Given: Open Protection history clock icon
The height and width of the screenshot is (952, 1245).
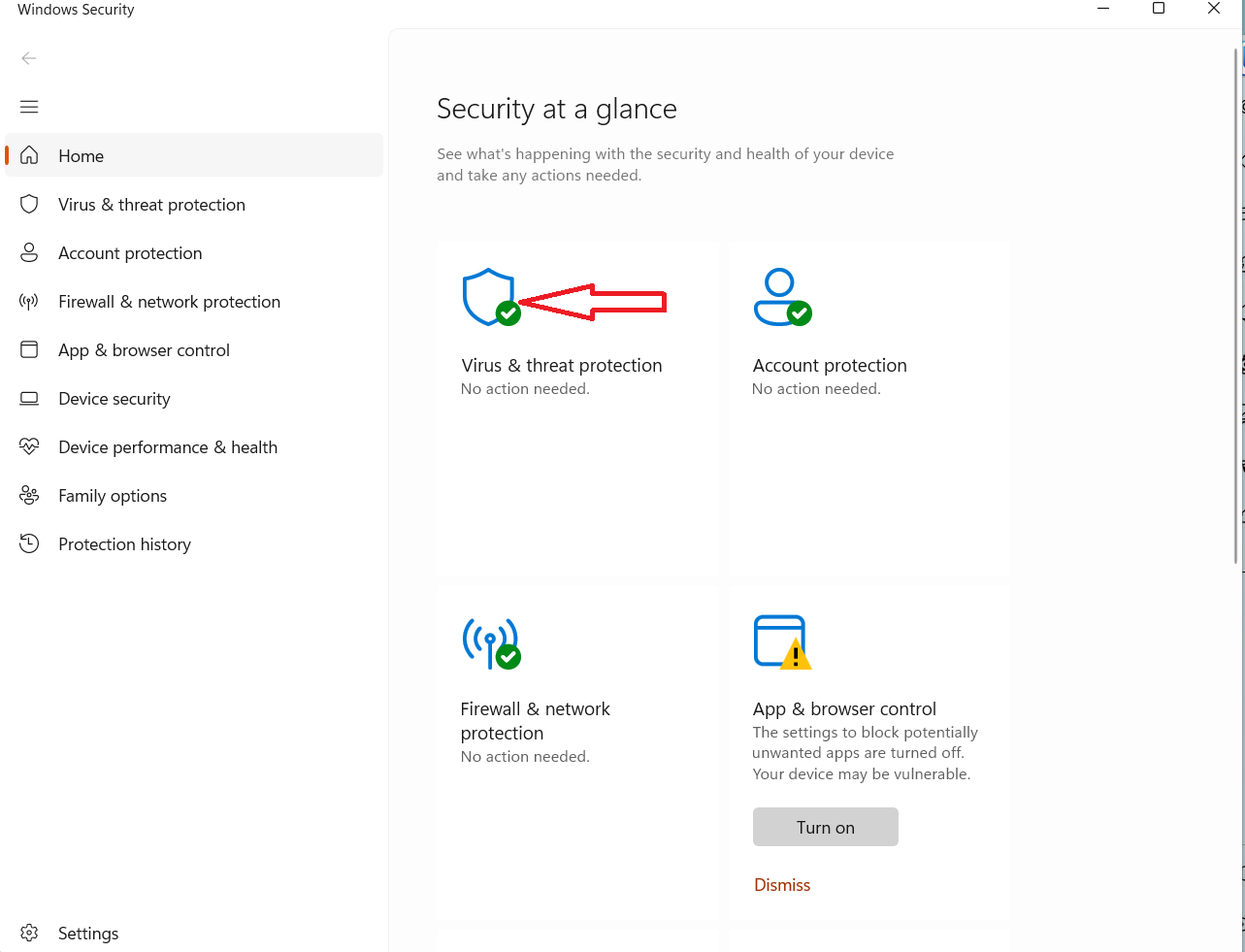Looking at the screenshot, I should point(29,544).
